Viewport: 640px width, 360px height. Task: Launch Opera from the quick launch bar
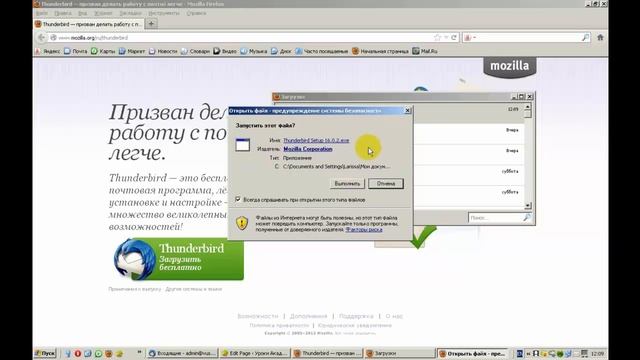(x=78, y=353)
